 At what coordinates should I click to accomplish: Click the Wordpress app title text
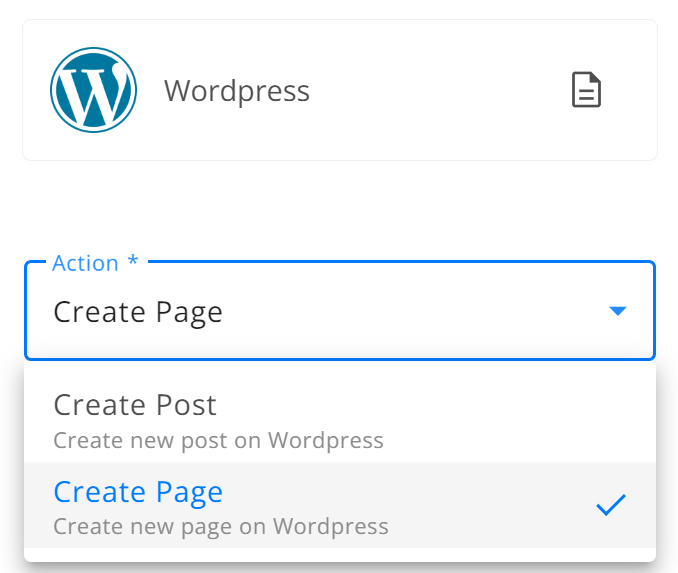pos(237,91)
